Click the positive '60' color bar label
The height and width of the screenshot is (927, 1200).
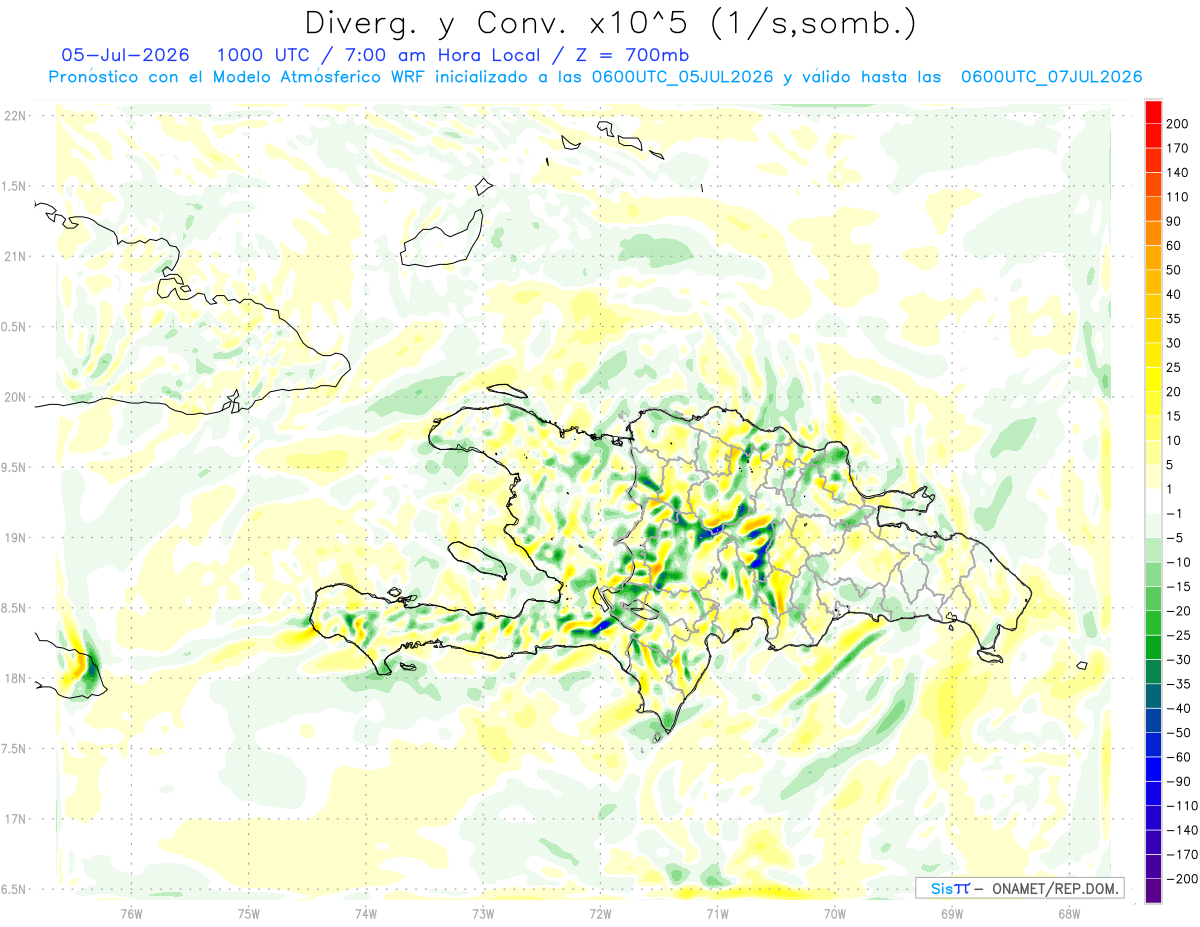click(x=1176, y=246)
